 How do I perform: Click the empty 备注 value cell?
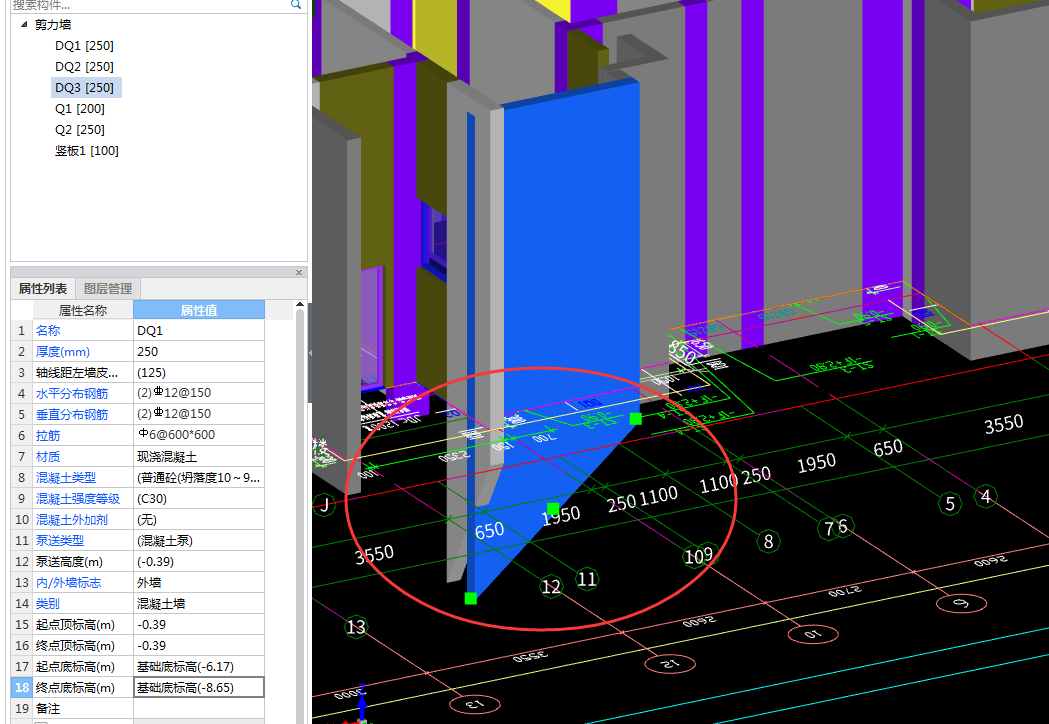pos(199,709)
